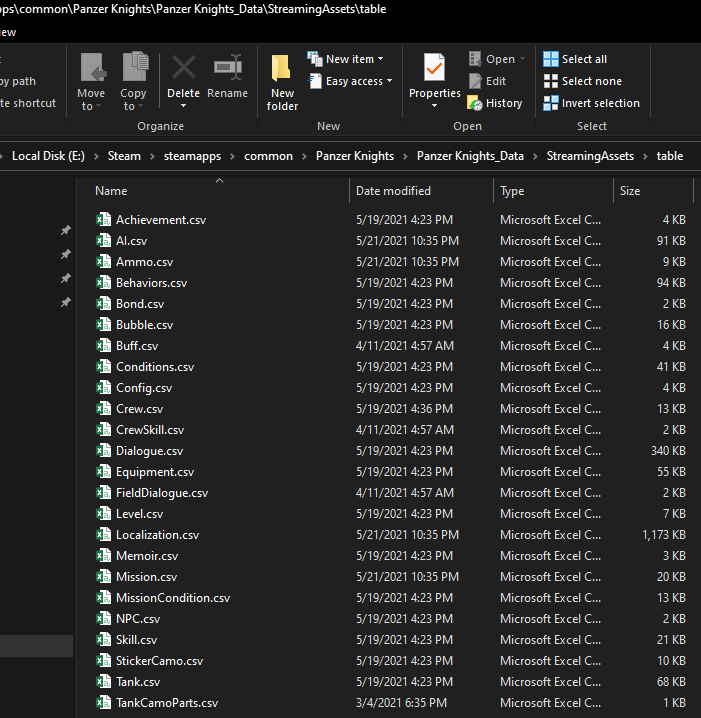Image resolution: width=701 pixels, height=718 pixels.
Task: Open Properties with the checkmark icon
Action: 434,69
